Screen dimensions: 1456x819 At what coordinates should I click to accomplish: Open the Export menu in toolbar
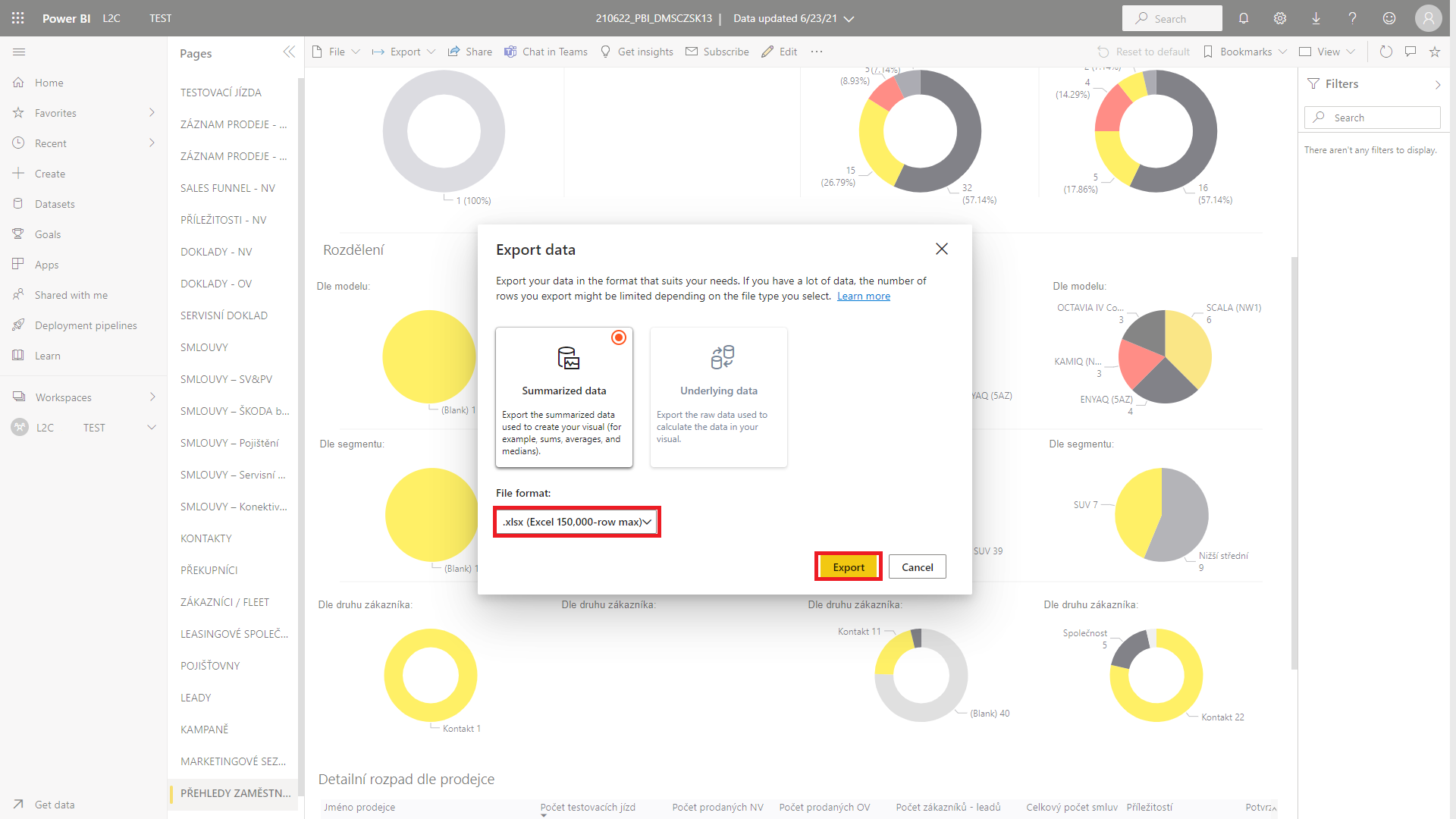pos(404,52)
